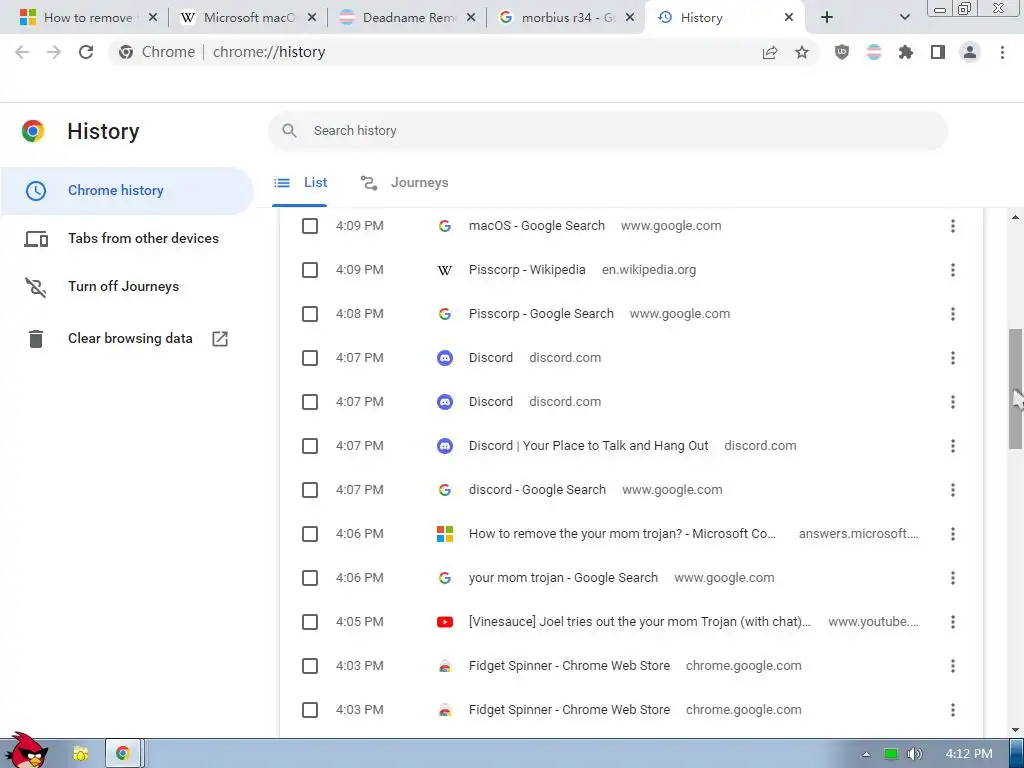Click the external link icon beside Clear browsing data
The height and width of the screenshot is (768, 1024).
(x=220, y=338)
